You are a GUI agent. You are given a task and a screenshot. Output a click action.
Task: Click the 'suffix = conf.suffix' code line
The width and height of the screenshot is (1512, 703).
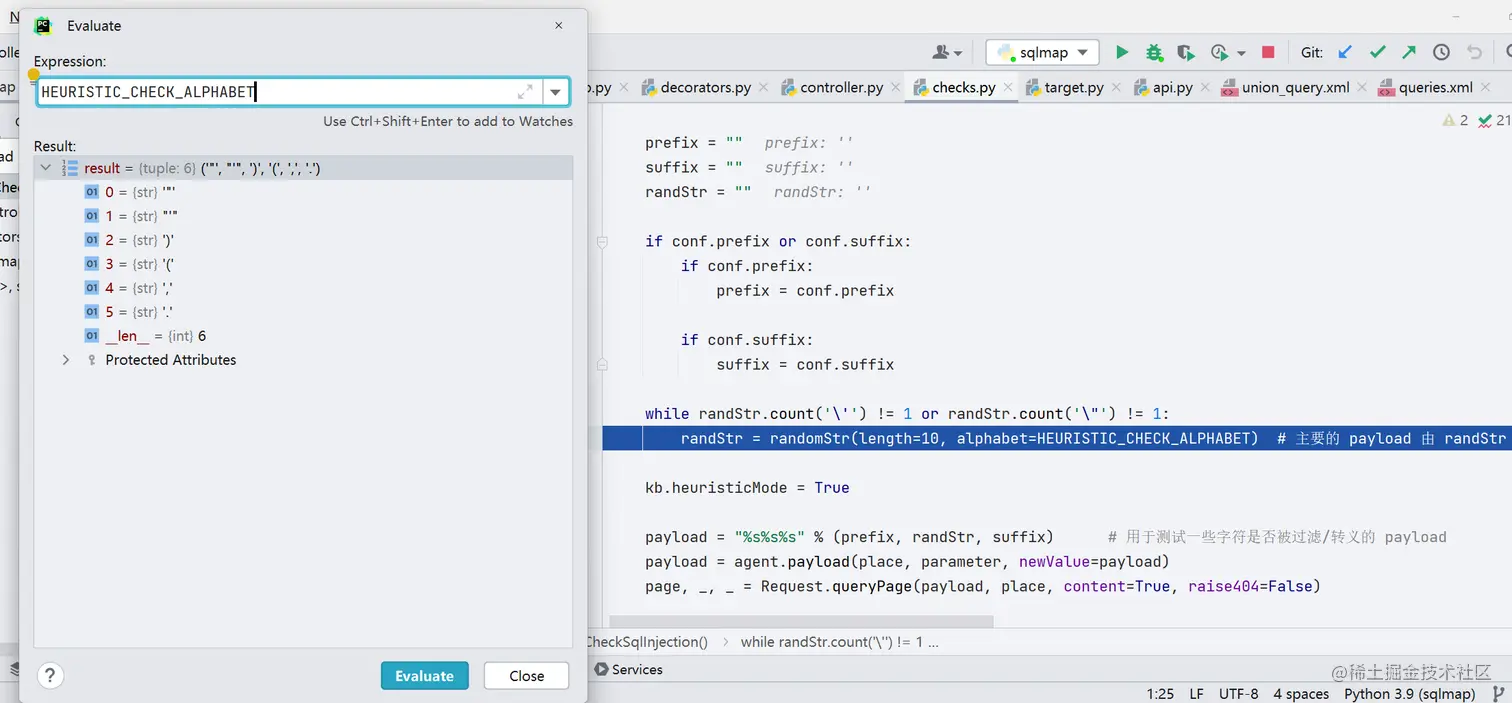click(x=805, y=364)
